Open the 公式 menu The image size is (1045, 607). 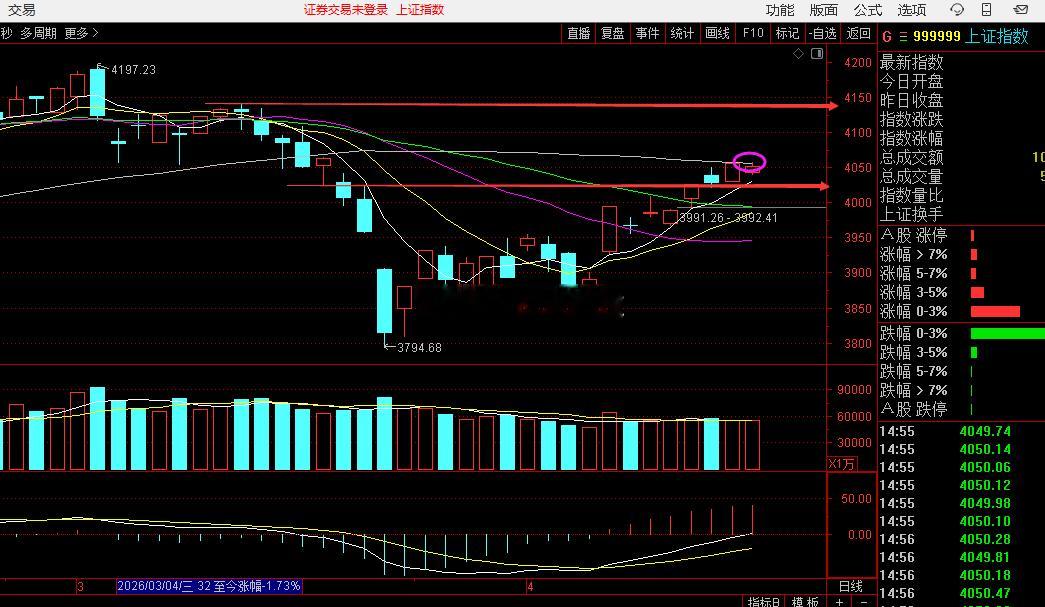point(868,10)
